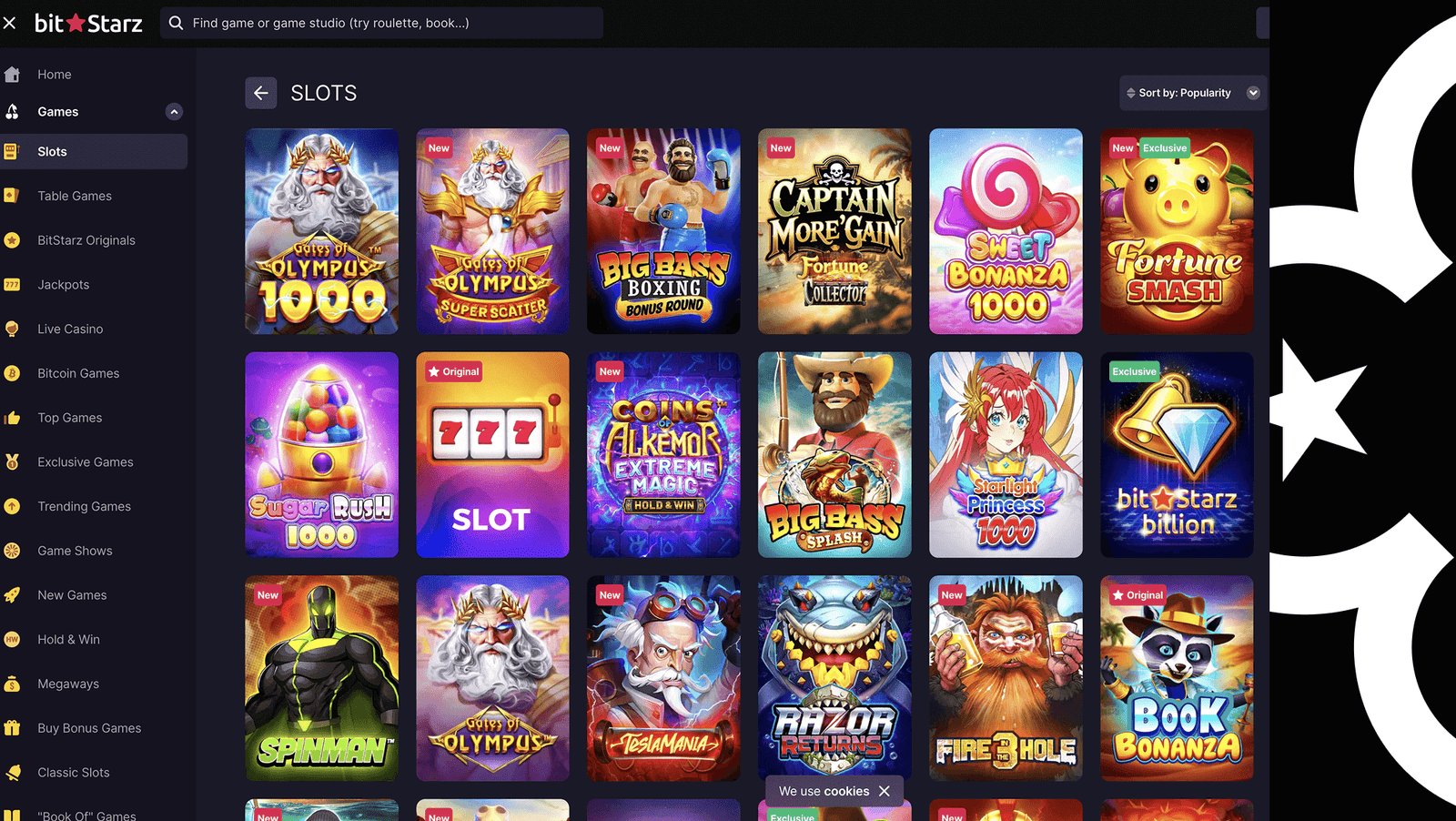This screenshot has height=821, width=1456.
Task: Open Book Bonanza game thumbnail
Action: click(x=1177, y=678)
